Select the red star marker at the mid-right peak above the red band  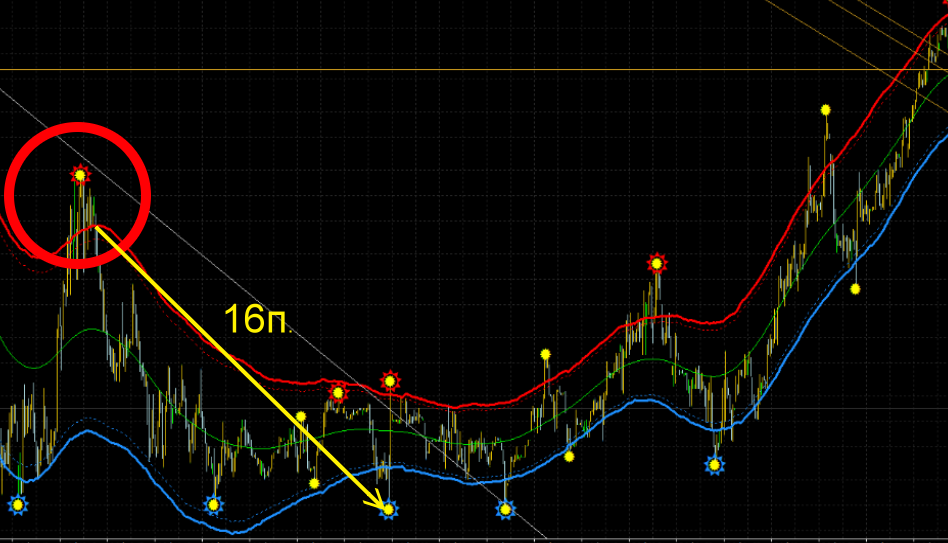point(657,264)
